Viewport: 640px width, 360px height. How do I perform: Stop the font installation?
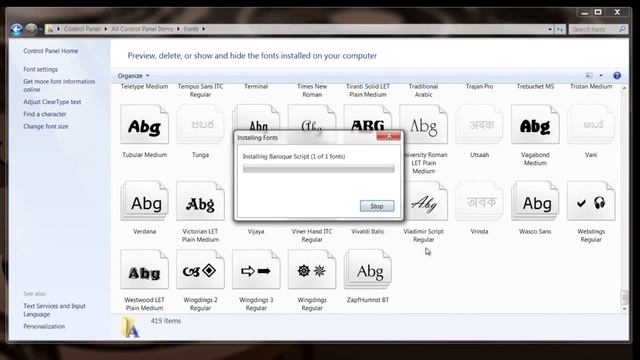377,206
